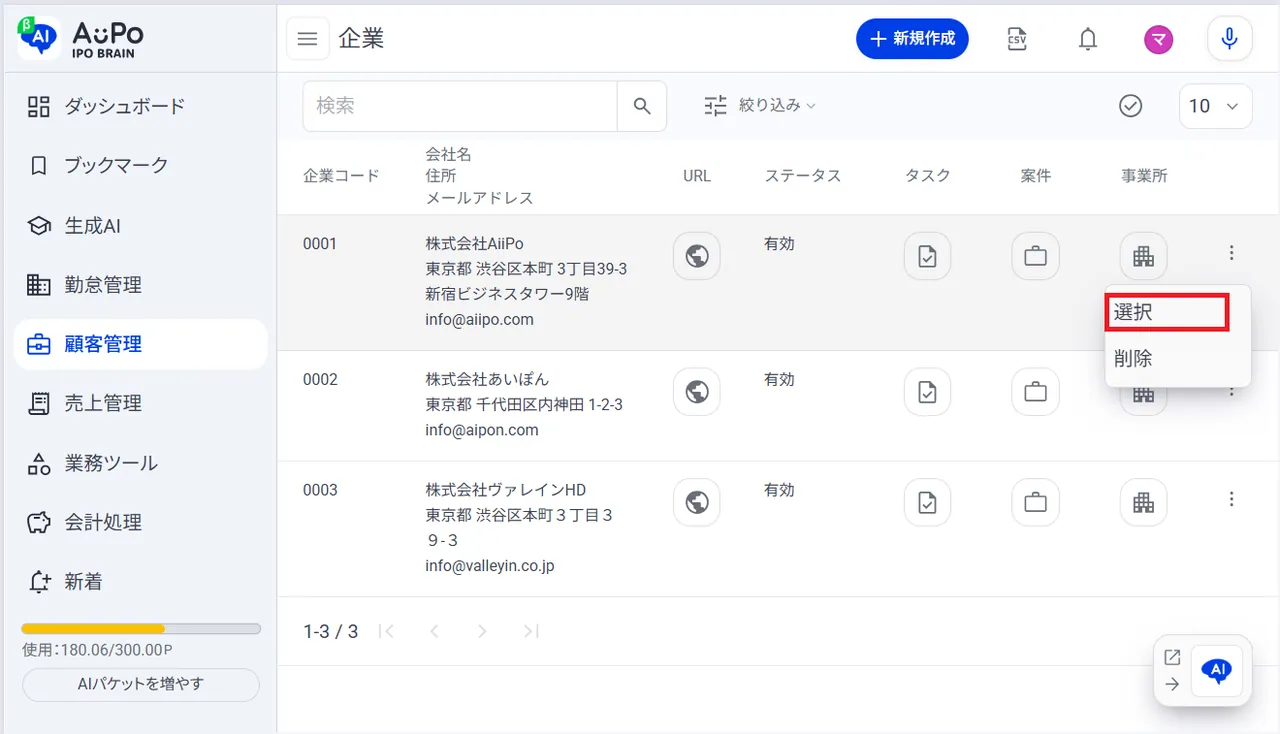The height and width of the screenshot is (734, 1280).
Task: Go to ダッシュボード in the sidebar
Action: point(141,106)
